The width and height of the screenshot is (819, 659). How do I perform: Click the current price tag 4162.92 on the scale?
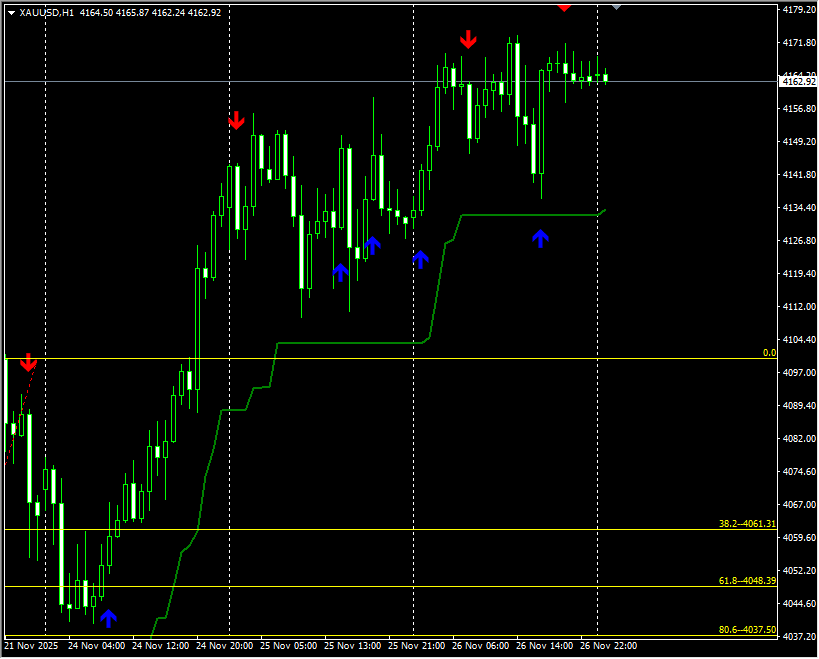[x=797, y=81]
